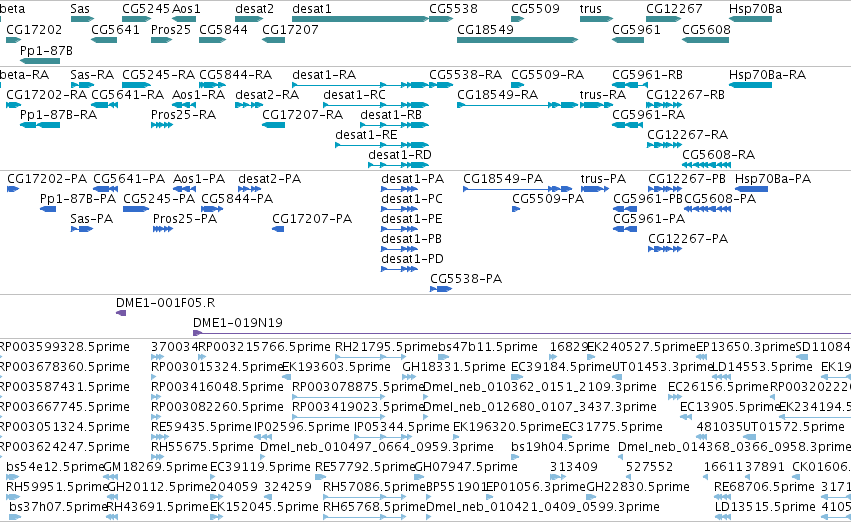851x522 pixels.
Task: Click the bs19h04.5prime EST label
Action: coord(561,447)
